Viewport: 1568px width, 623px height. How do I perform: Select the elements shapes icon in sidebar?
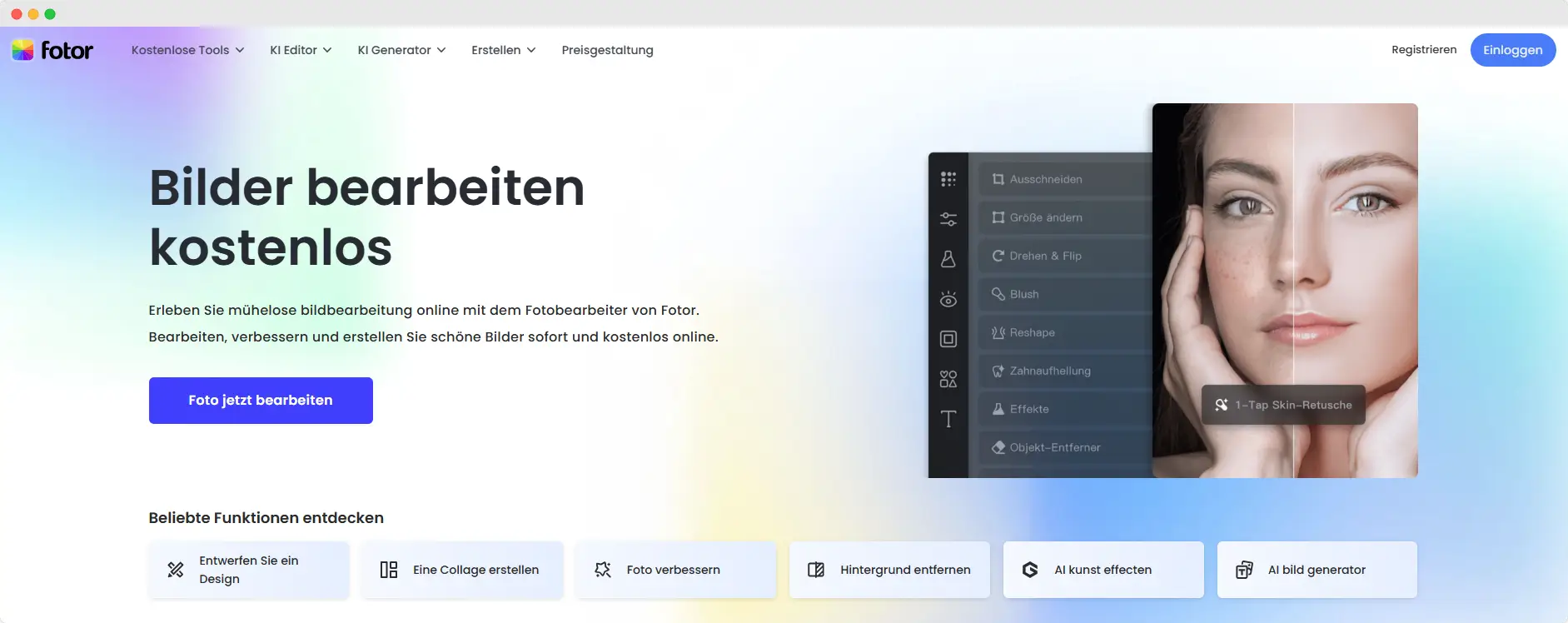(x=948, y=379)
